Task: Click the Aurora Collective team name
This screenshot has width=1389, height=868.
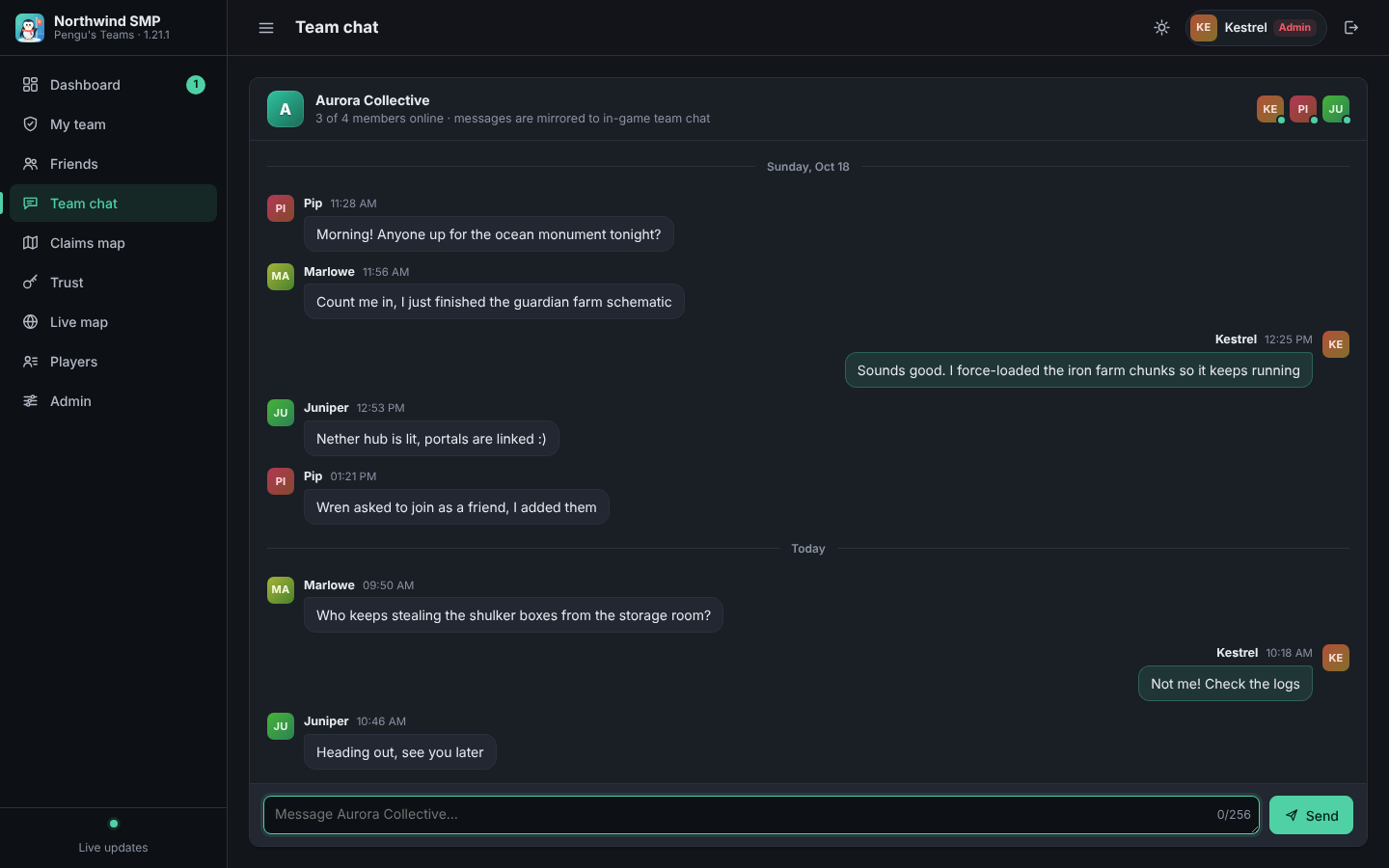Action: coord(372,100)
